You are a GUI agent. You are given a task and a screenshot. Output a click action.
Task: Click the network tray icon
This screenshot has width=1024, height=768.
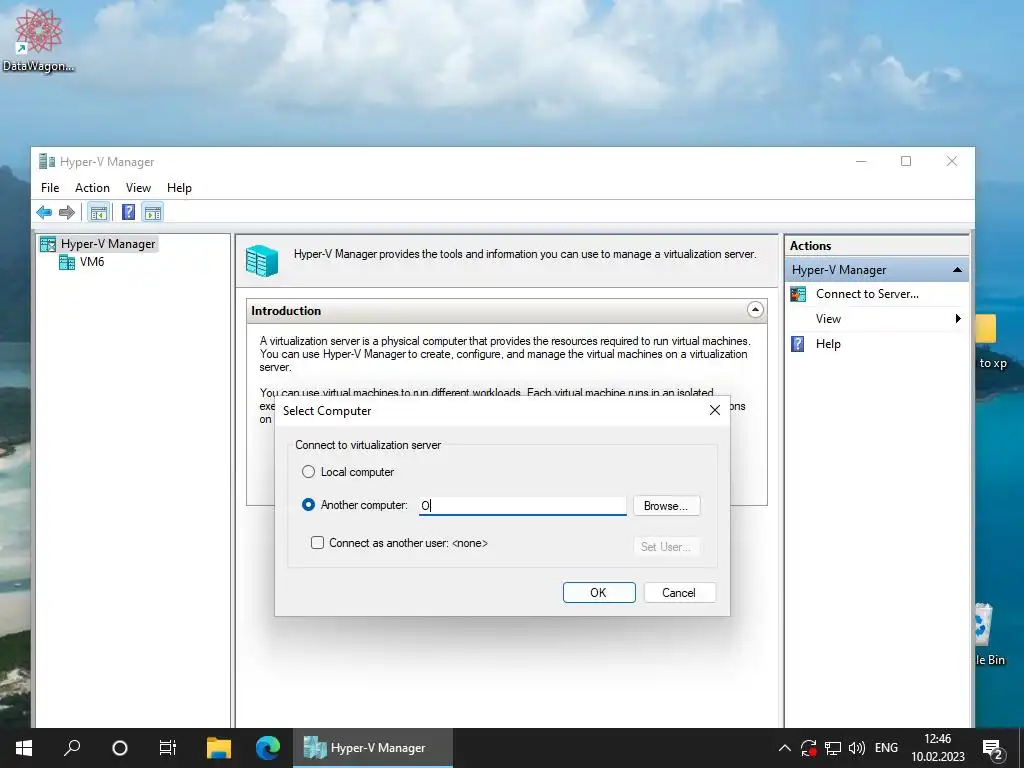point(833,748)
